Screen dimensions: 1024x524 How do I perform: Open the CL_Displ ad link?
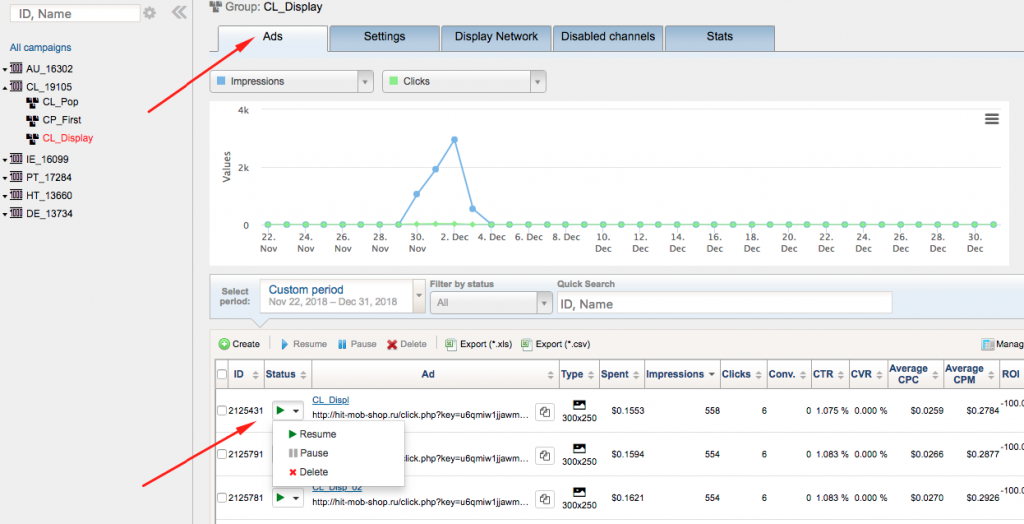[x=330, y=400]
